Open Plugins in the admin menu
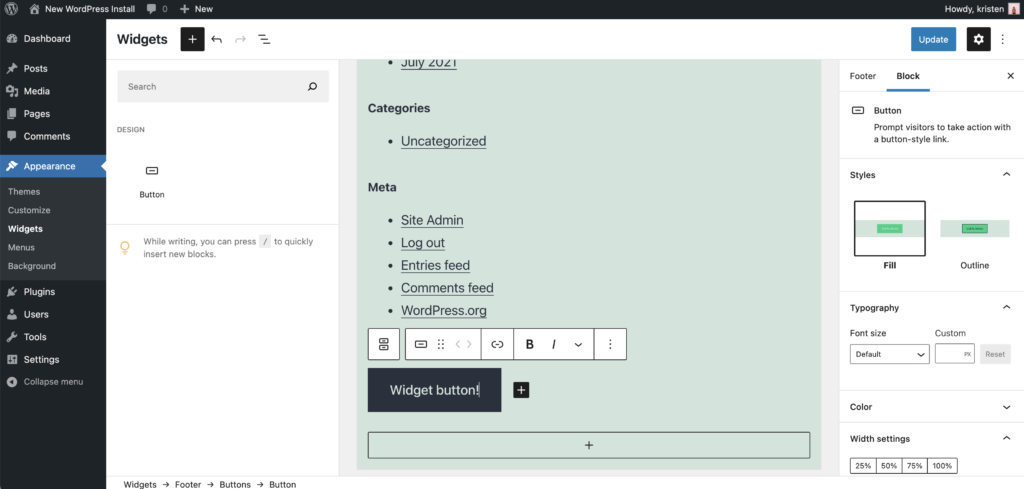Screen dimensions: 1024x489 [39, 292]
